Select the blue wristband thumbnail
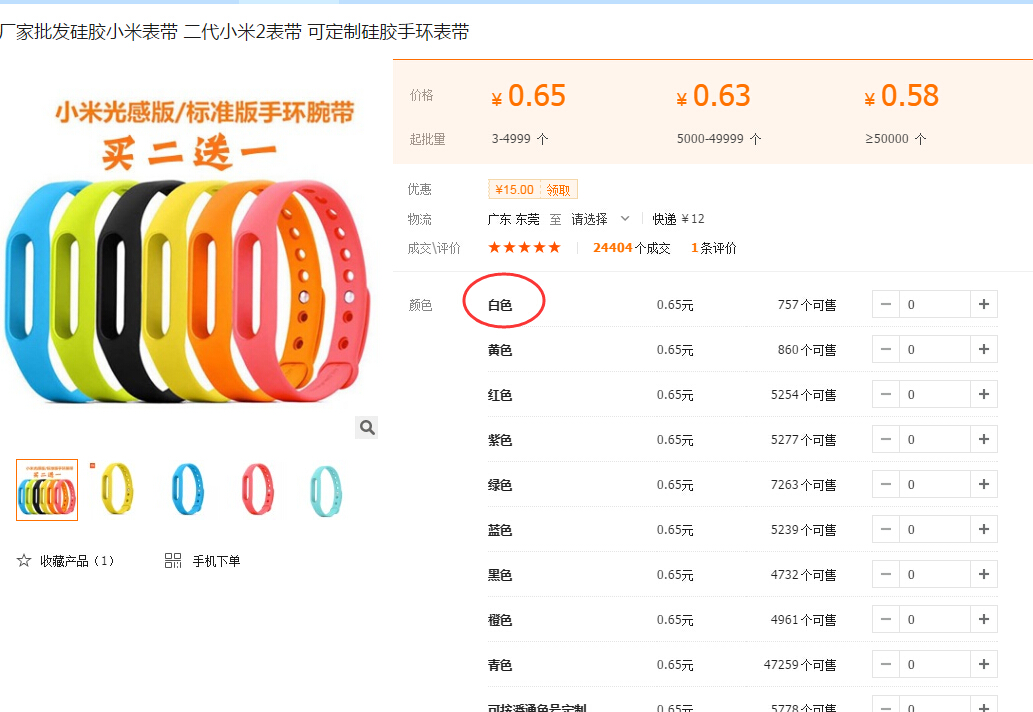 coord(188,490)
